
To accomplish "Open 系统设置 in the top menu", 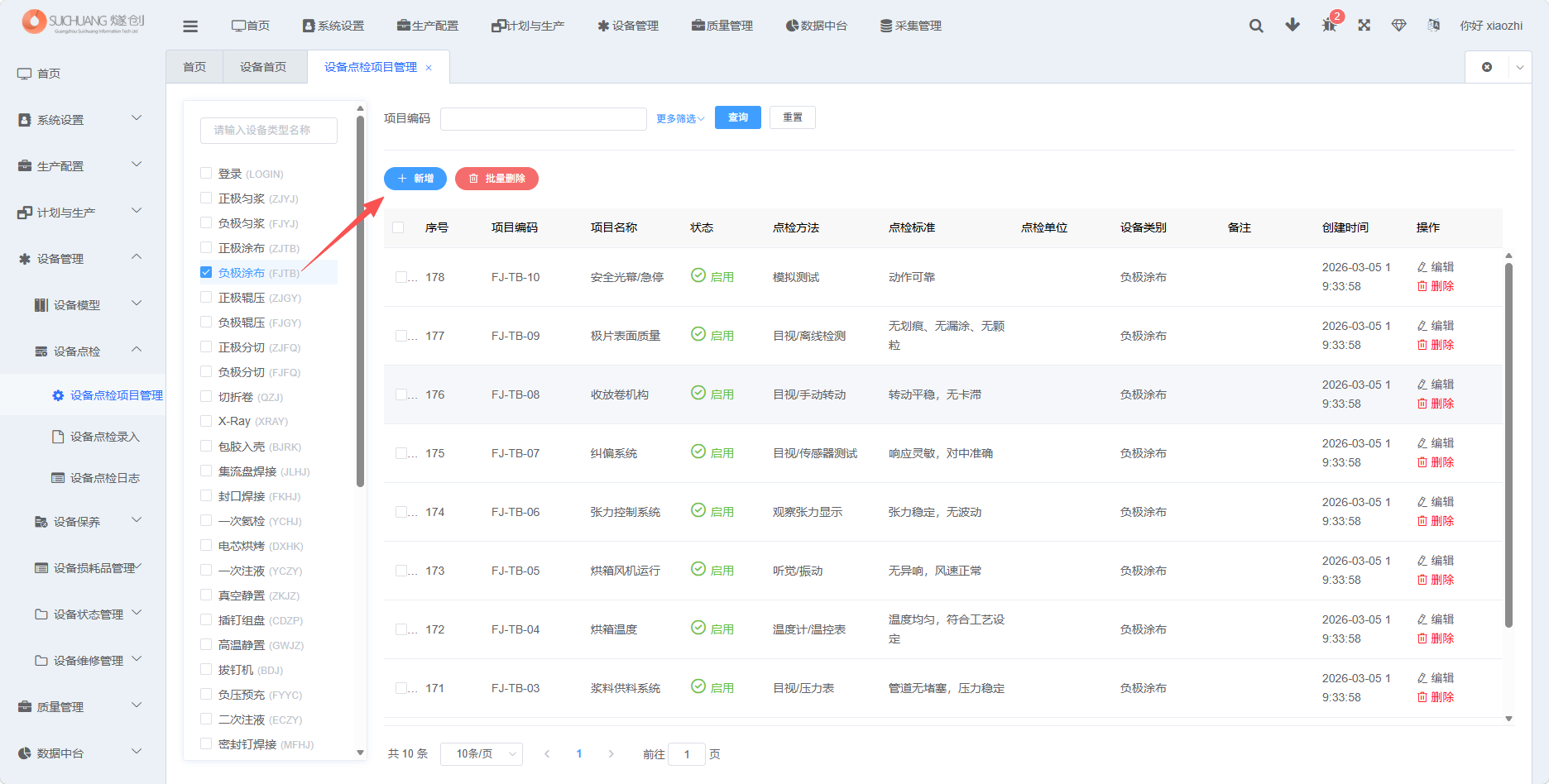I will (333, 26).
